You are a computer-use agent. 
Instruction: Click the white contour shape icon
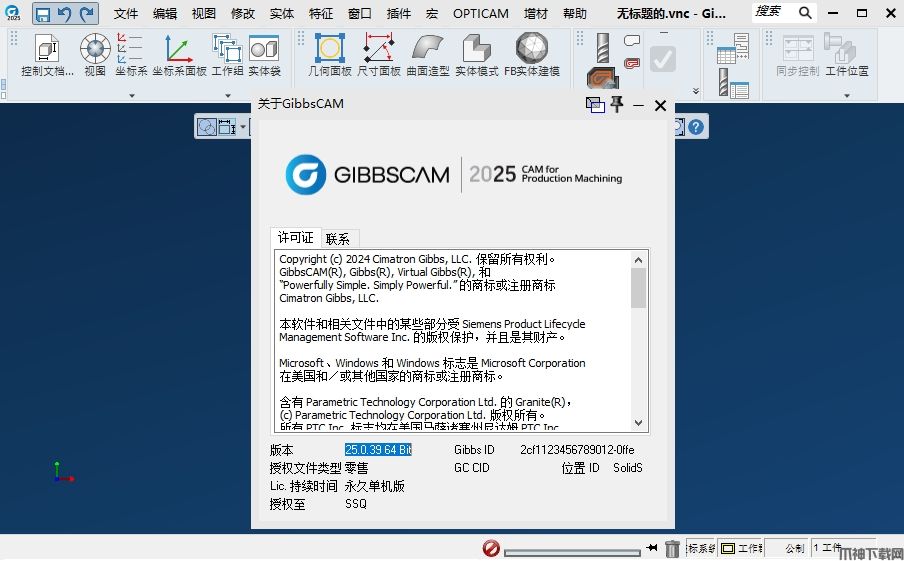click(x=632, y=40)
